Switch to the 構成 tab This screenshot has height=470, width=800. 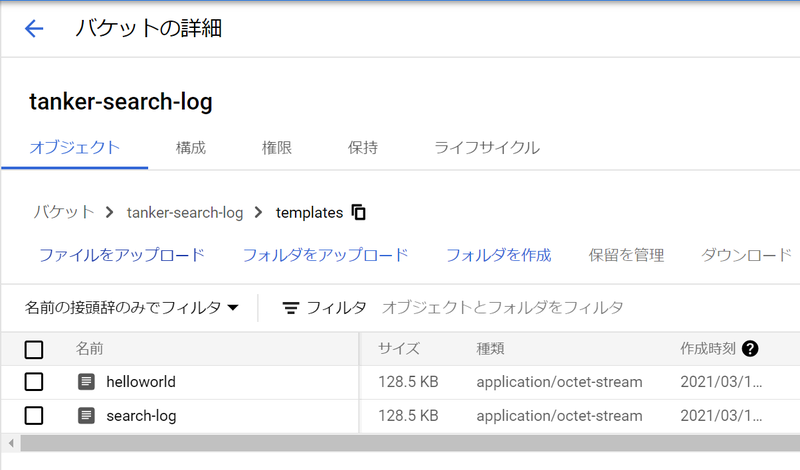pyautogui.click(x=191, y=147)
